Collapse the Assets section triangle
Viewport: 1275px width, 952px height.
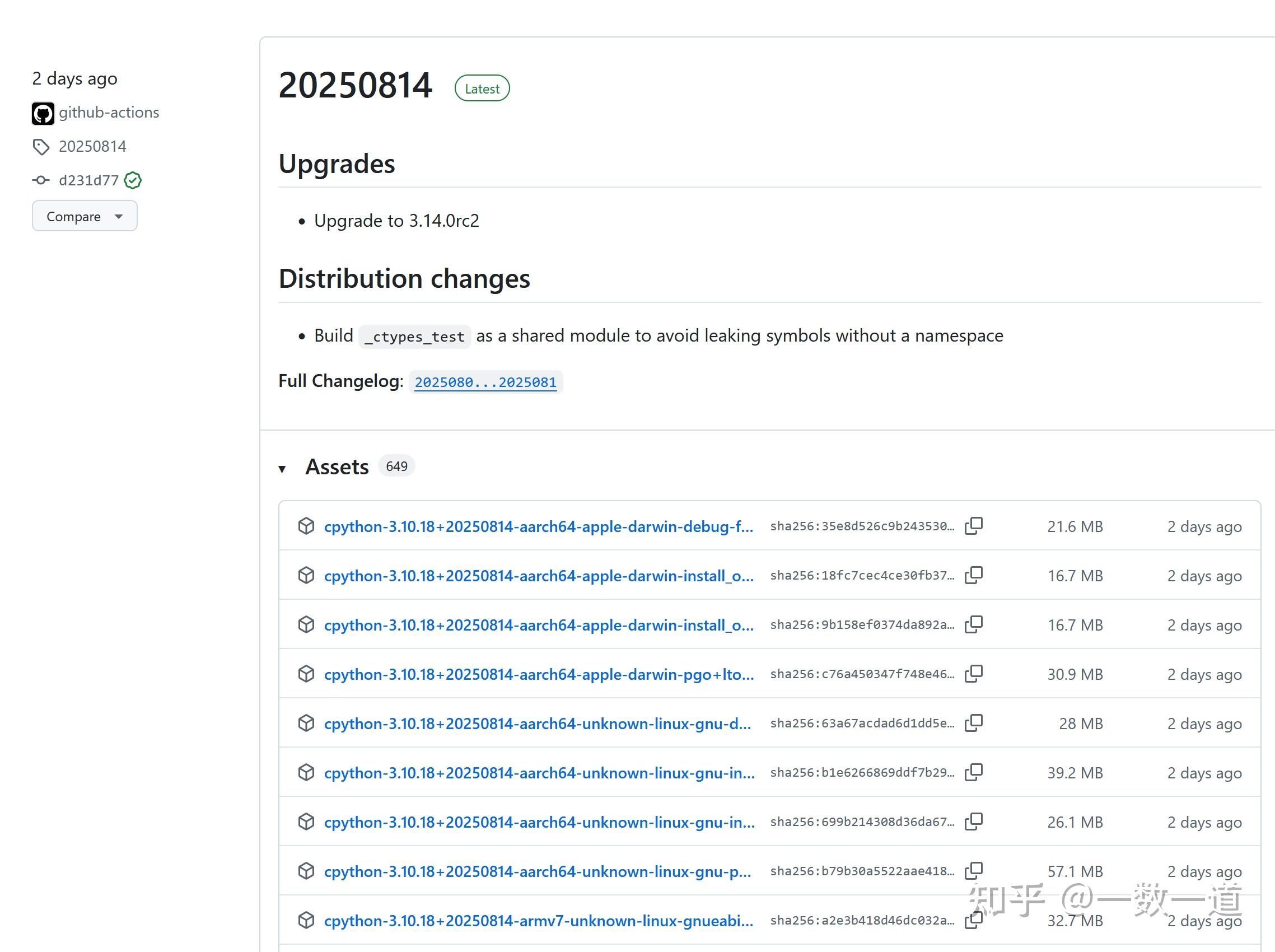(282, 469)
